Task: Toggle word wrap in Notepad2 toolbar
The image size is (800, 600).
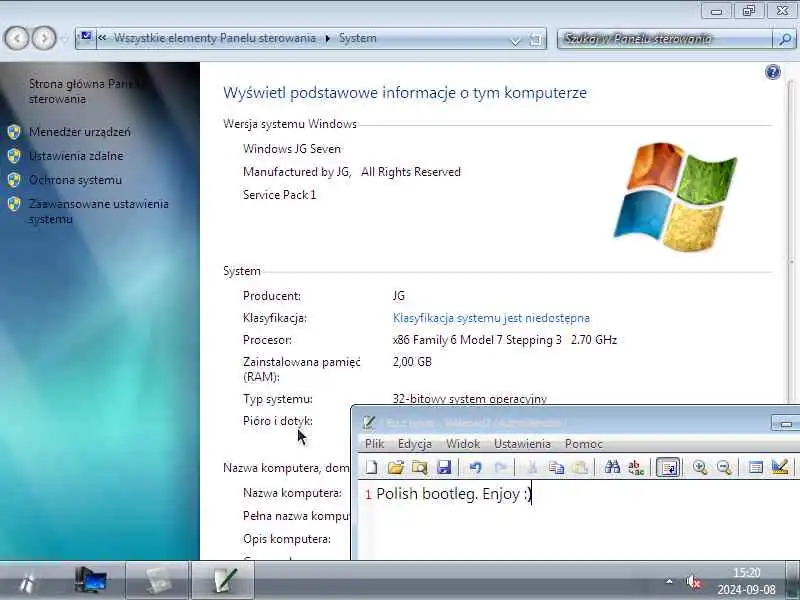Action: coord(668,467)
